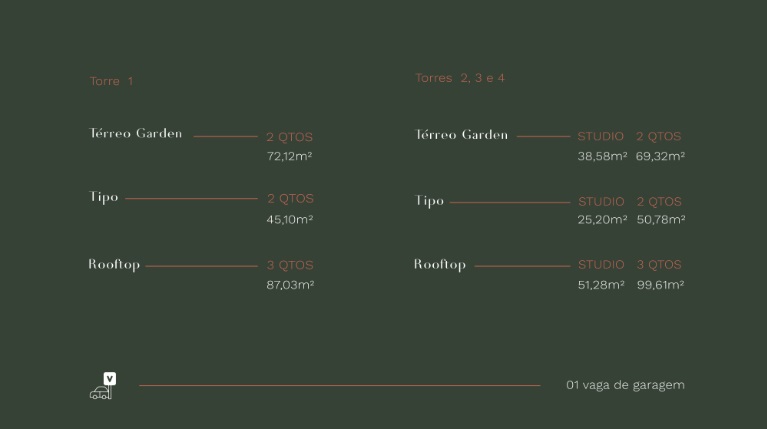
Task: Click the 87,03m² area value
Action: coord(290,285)
